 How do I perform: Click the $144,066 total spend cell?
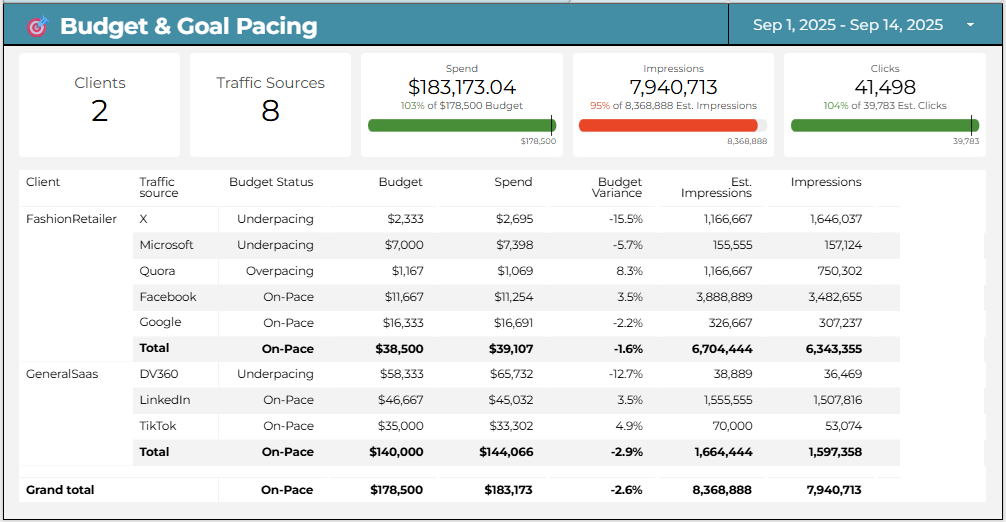[506, 452]
